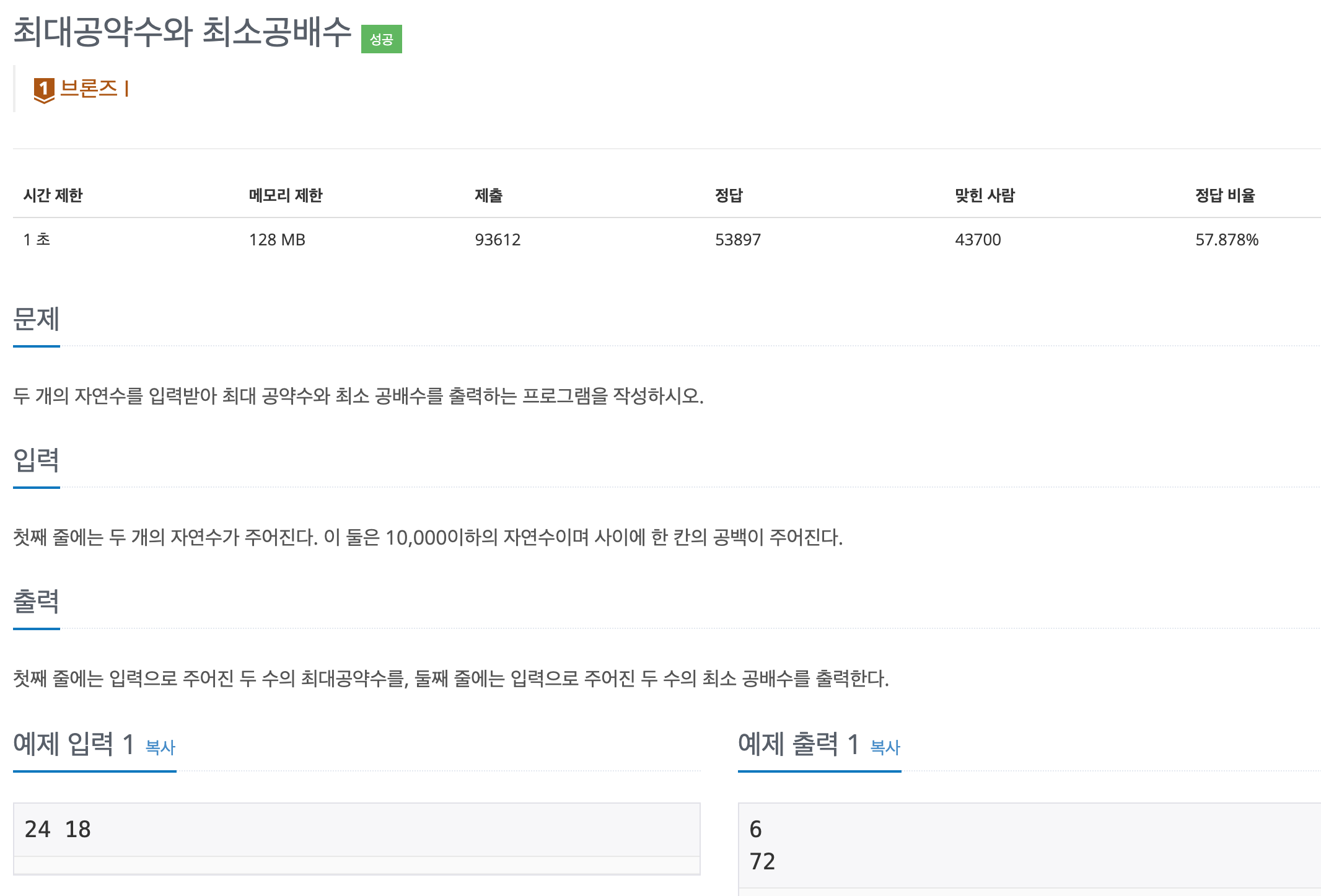Select the 문제 section heading
Image resolution: width=1321 pixels, height=896 pixels.
(35, 320)
